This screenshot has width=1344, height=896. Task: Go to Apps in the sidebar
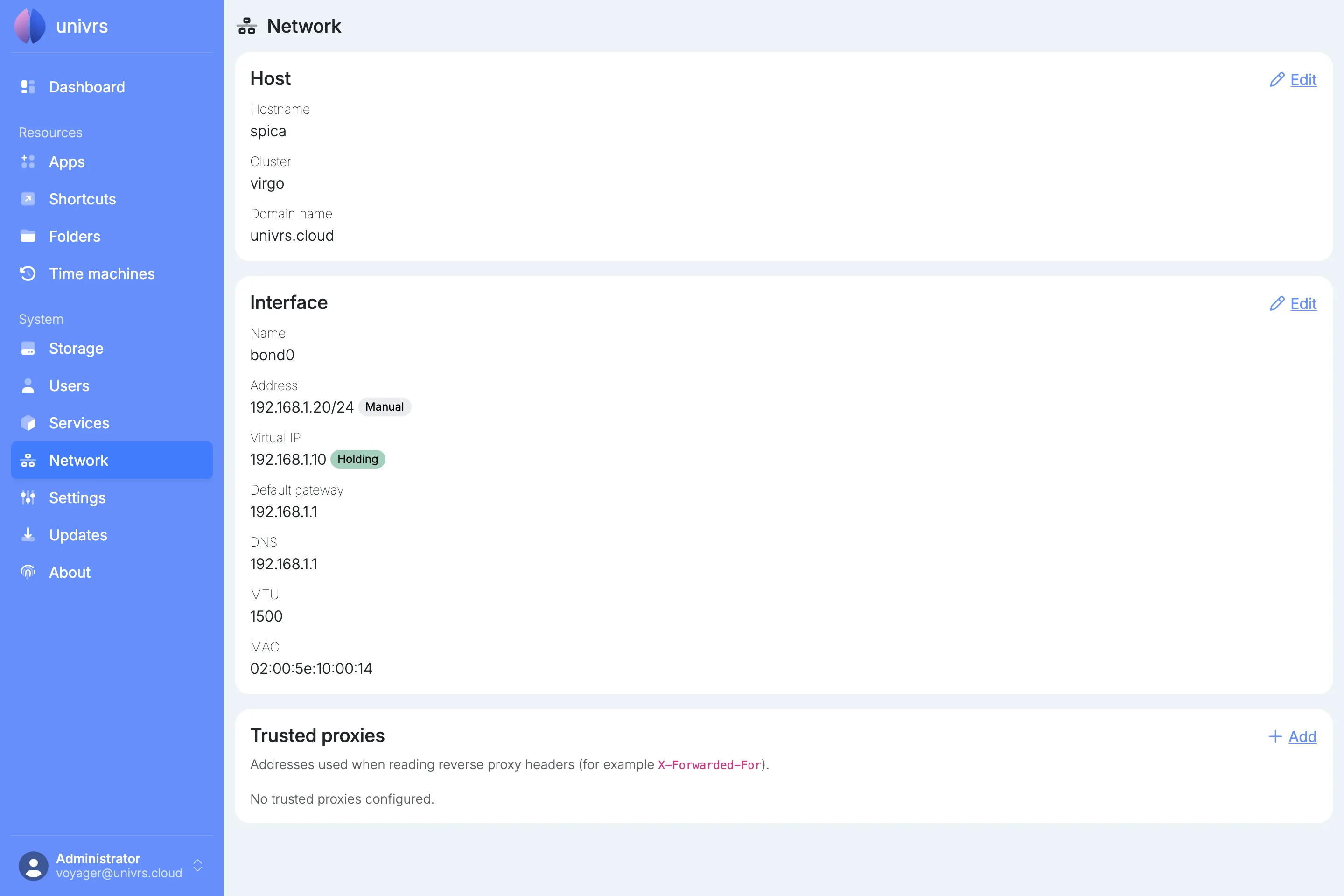coord(112,162)
